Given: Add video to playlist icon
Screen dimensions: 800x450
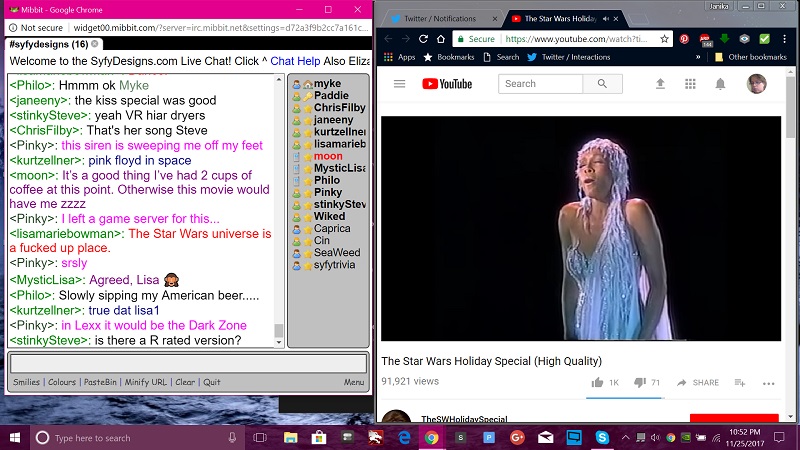Looking at the screenshot, I should pyautogui.click(x=740, y=382).
